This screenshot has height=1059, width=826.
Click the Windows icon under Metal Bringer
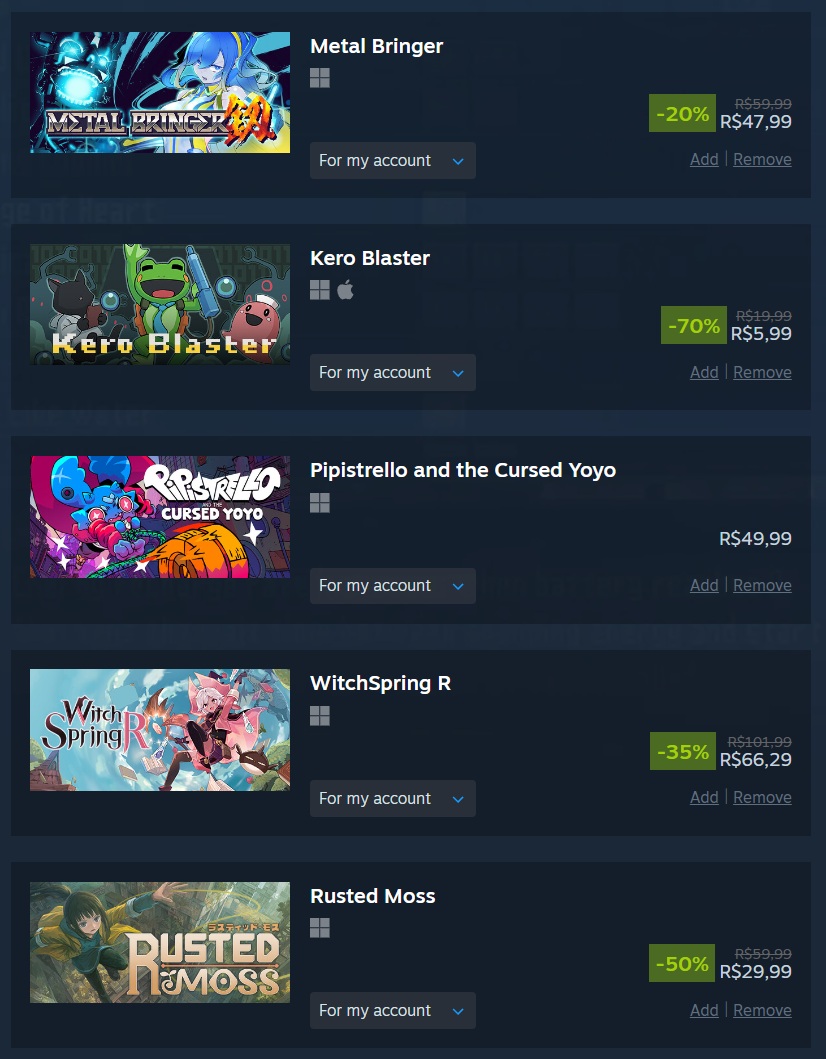(320, 78)
